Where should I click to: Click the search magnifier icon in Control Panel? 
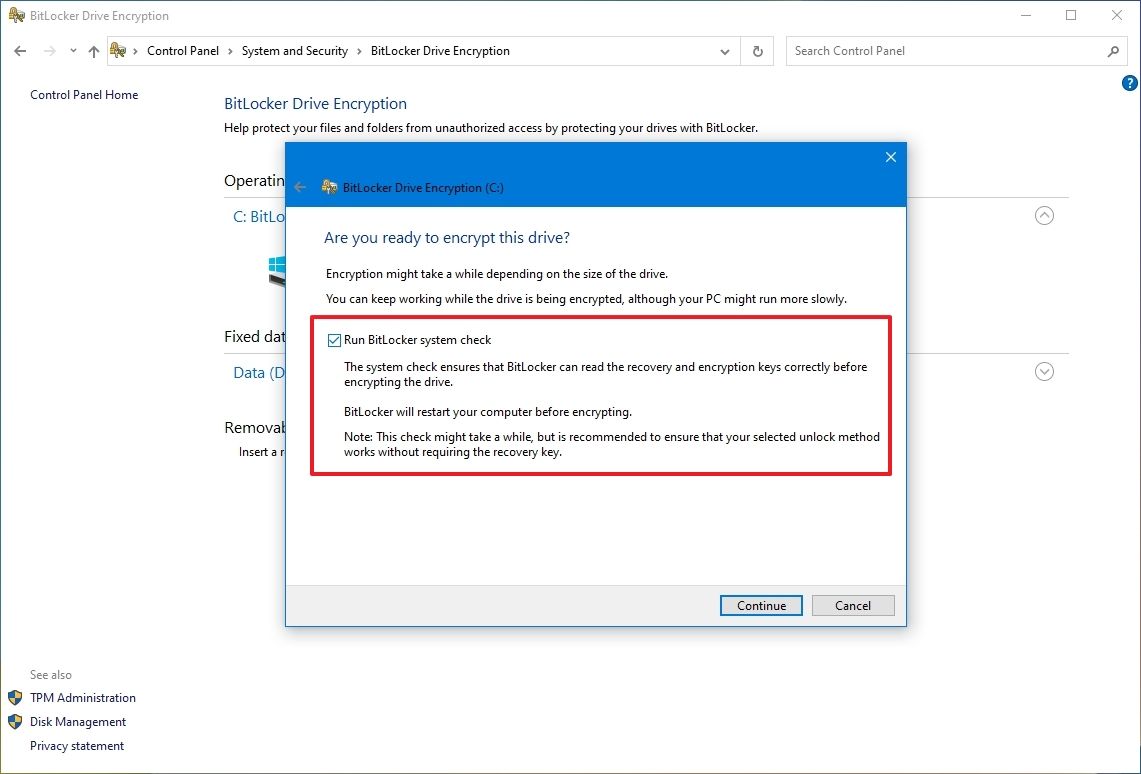point(1113,50)
